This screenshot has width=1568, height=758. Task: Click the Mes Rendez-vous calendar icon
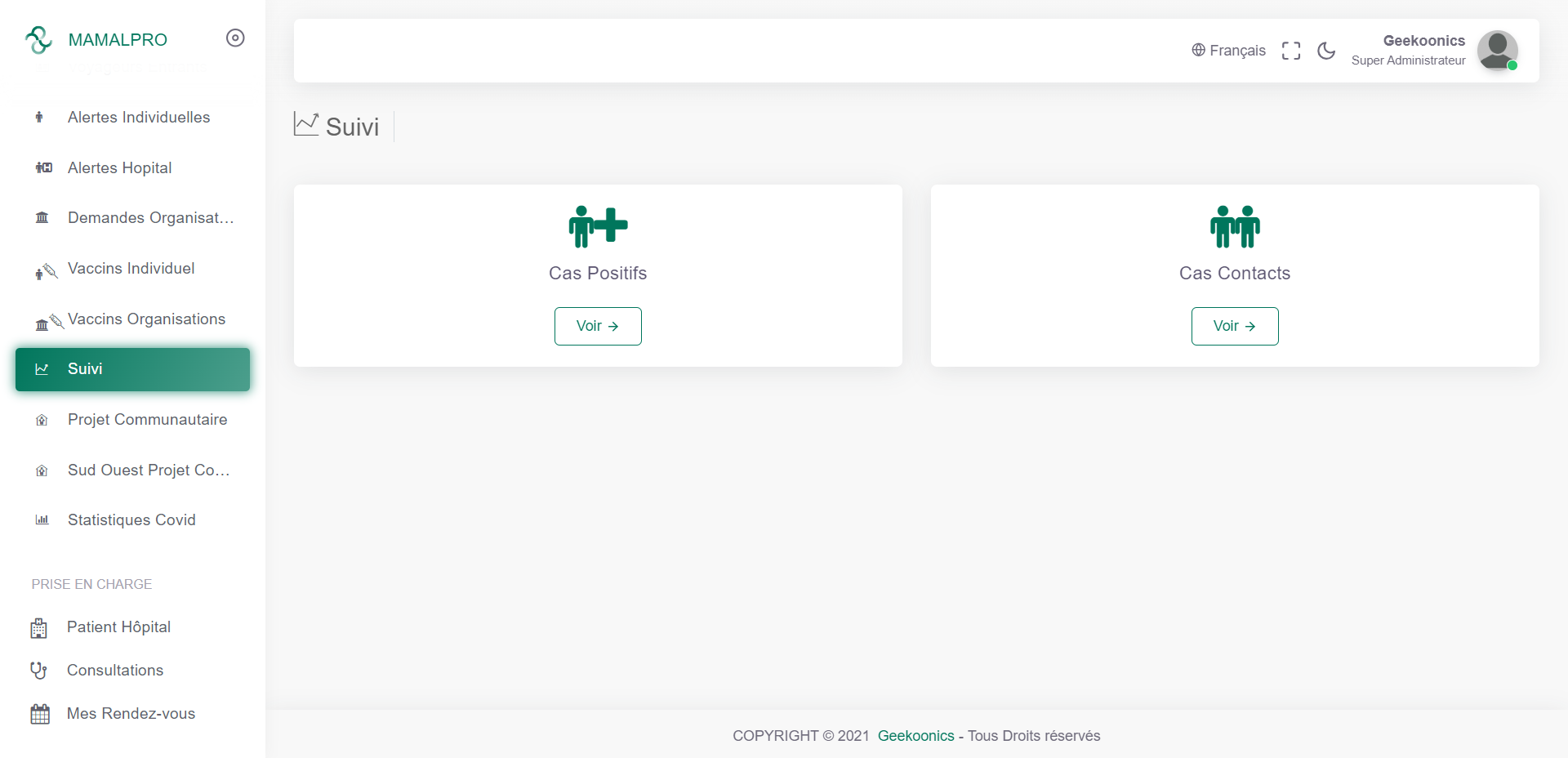click(x=40, y=714)
